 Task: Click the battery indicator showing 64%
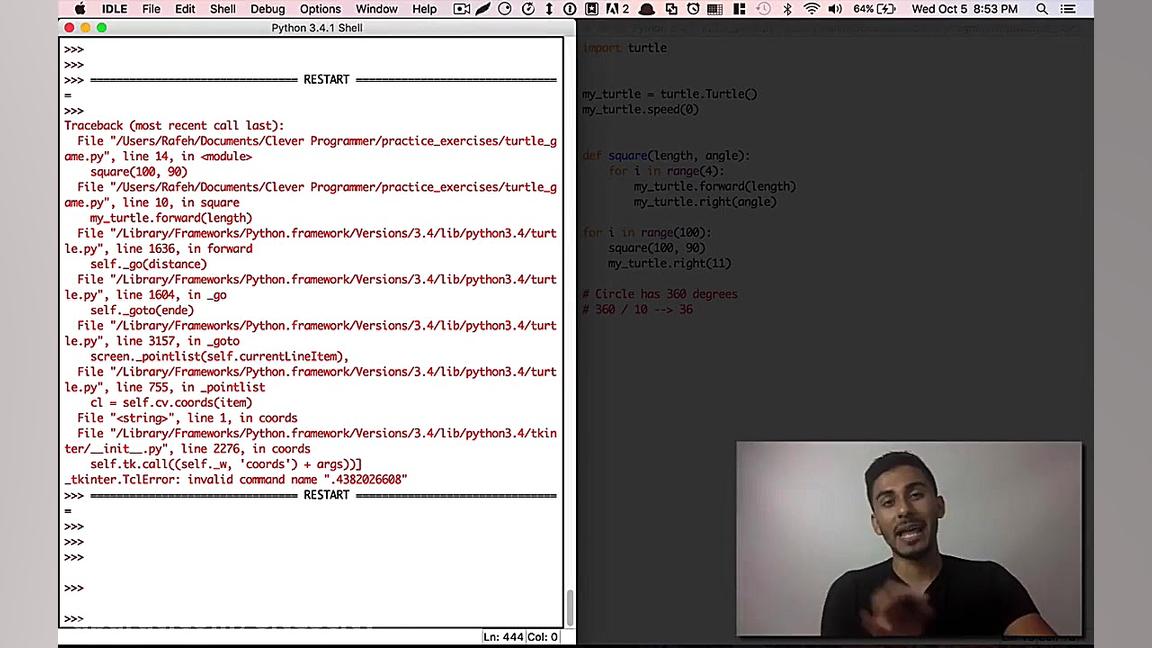click(x=876, y=9)
